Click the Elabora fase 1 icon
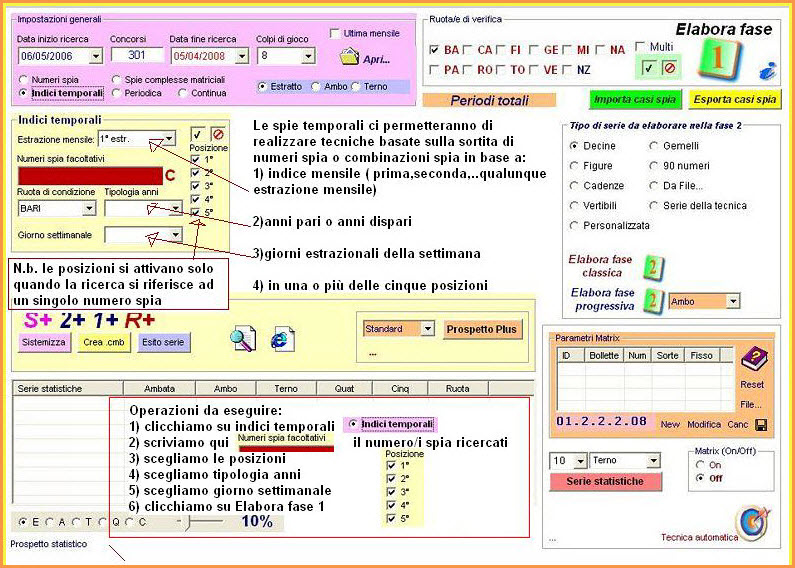Screen dimensions: 795x568 click(x=718, y=59)
